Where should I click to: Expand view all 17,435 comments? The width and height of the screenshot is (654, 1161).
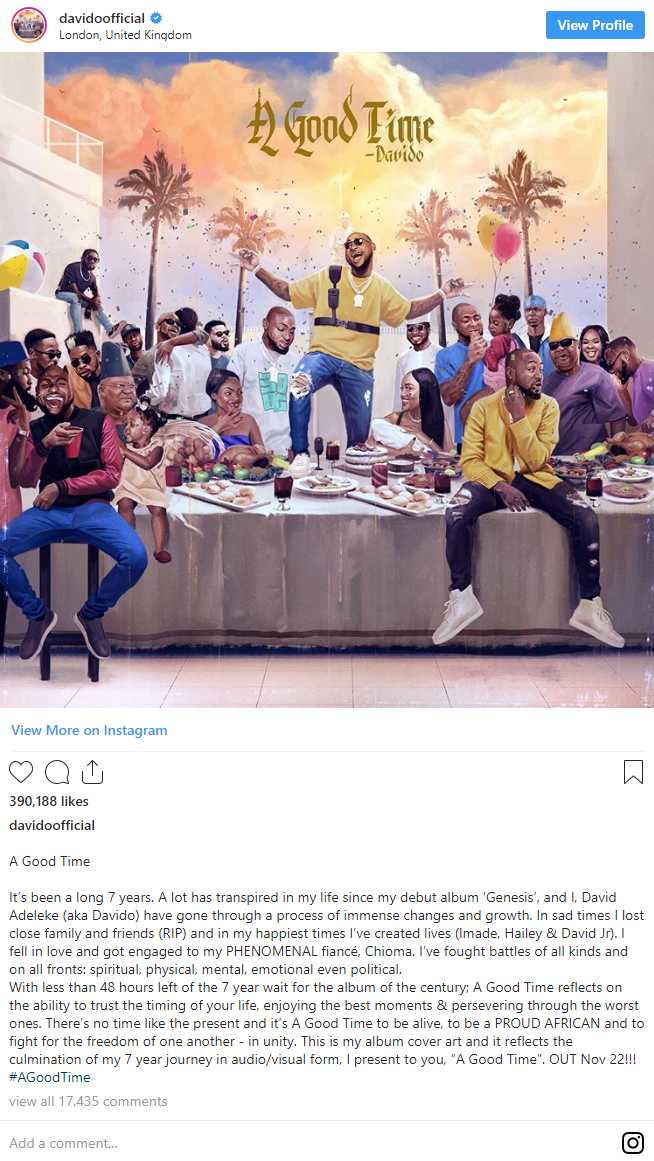[88, 1101]
